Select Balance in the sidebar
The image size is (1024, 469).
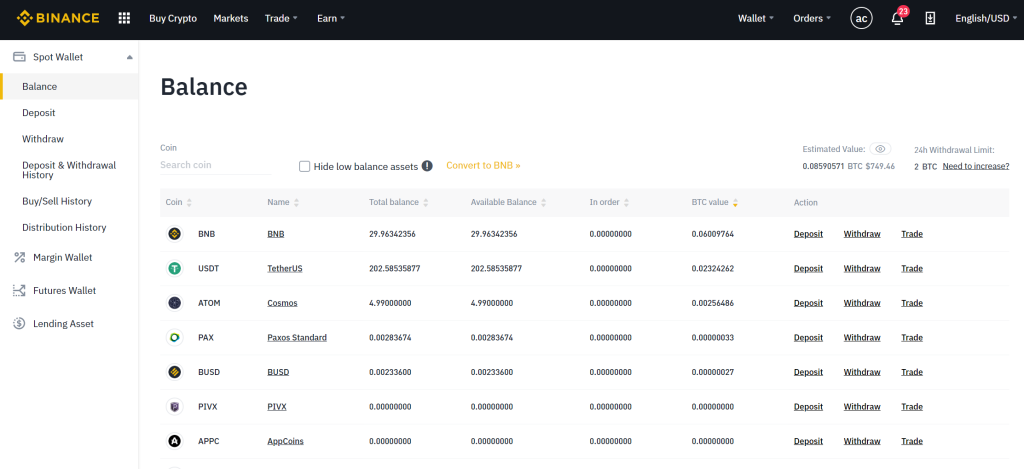(x=69, y=86)
